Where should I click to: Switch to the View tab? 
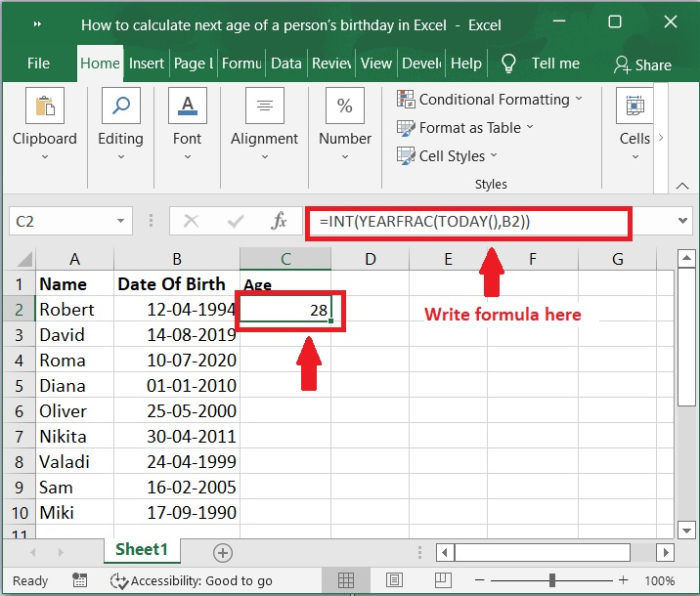point(376,63)
